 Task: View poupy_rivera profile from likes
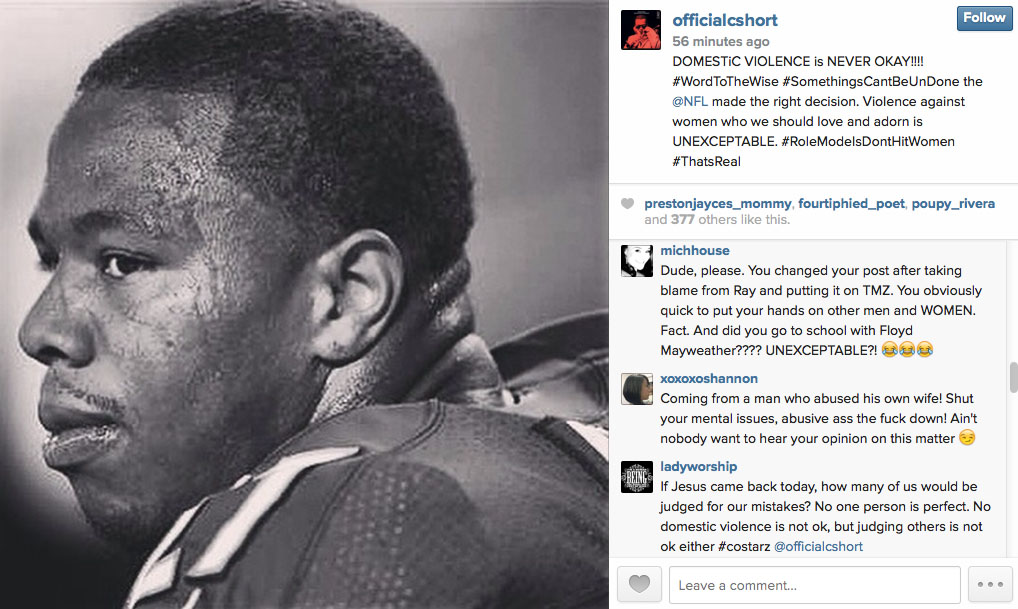coord(953,204)
